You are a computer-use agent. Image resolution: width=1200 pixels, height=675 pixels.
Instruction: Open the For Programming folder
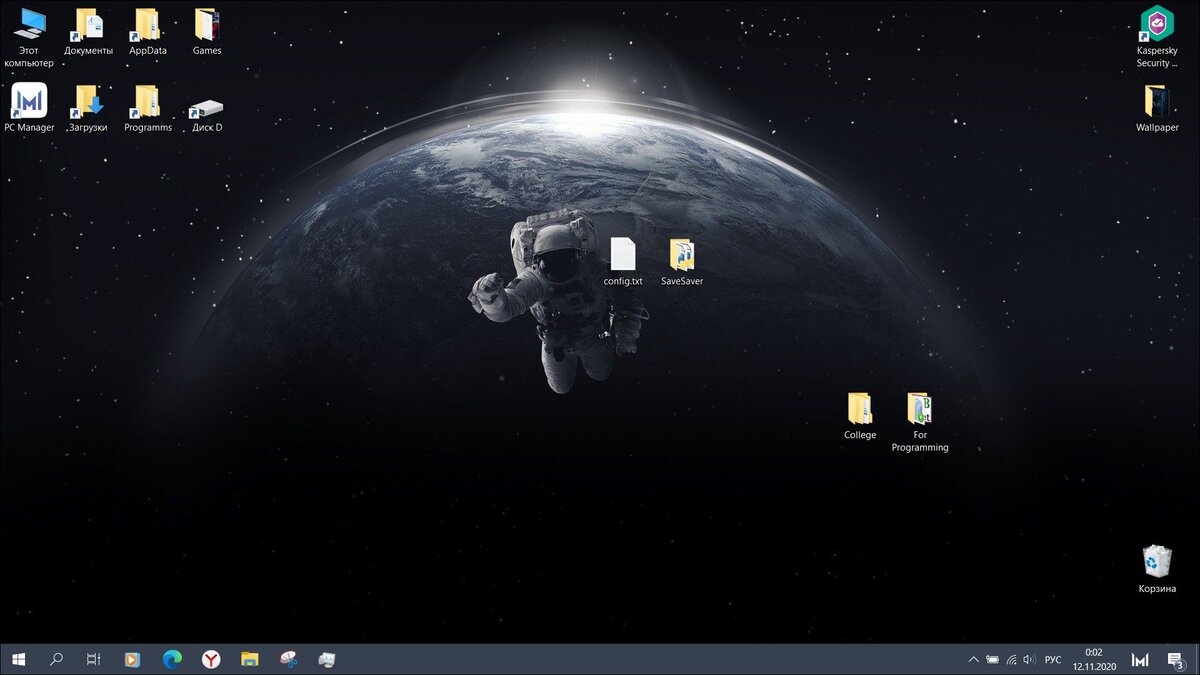tap(920, 422)
